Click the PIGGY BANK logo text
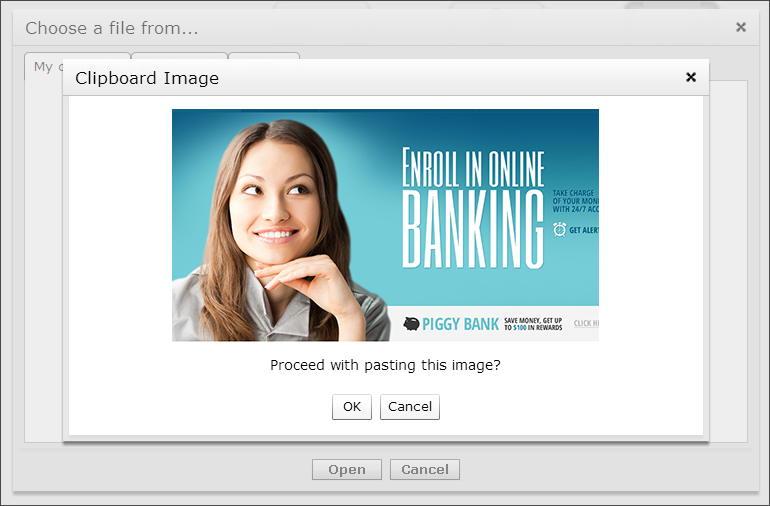This screenshot has width=770, height=506. click(461, 324)
